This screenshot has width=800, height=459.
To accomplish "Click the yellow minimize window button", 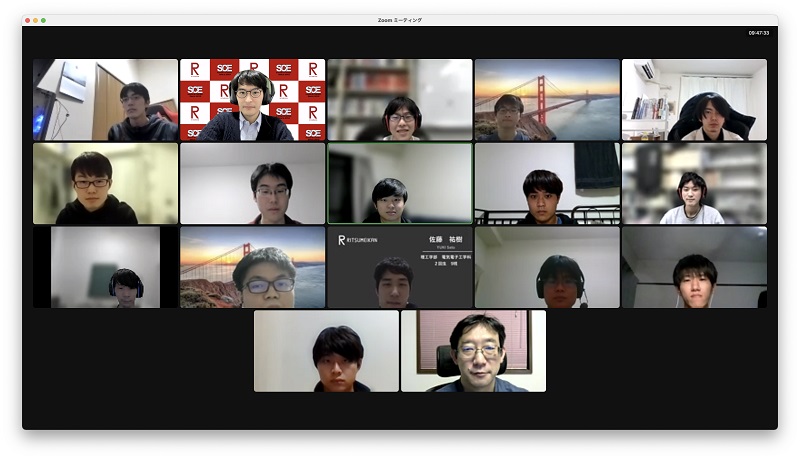I will [35, 20].
